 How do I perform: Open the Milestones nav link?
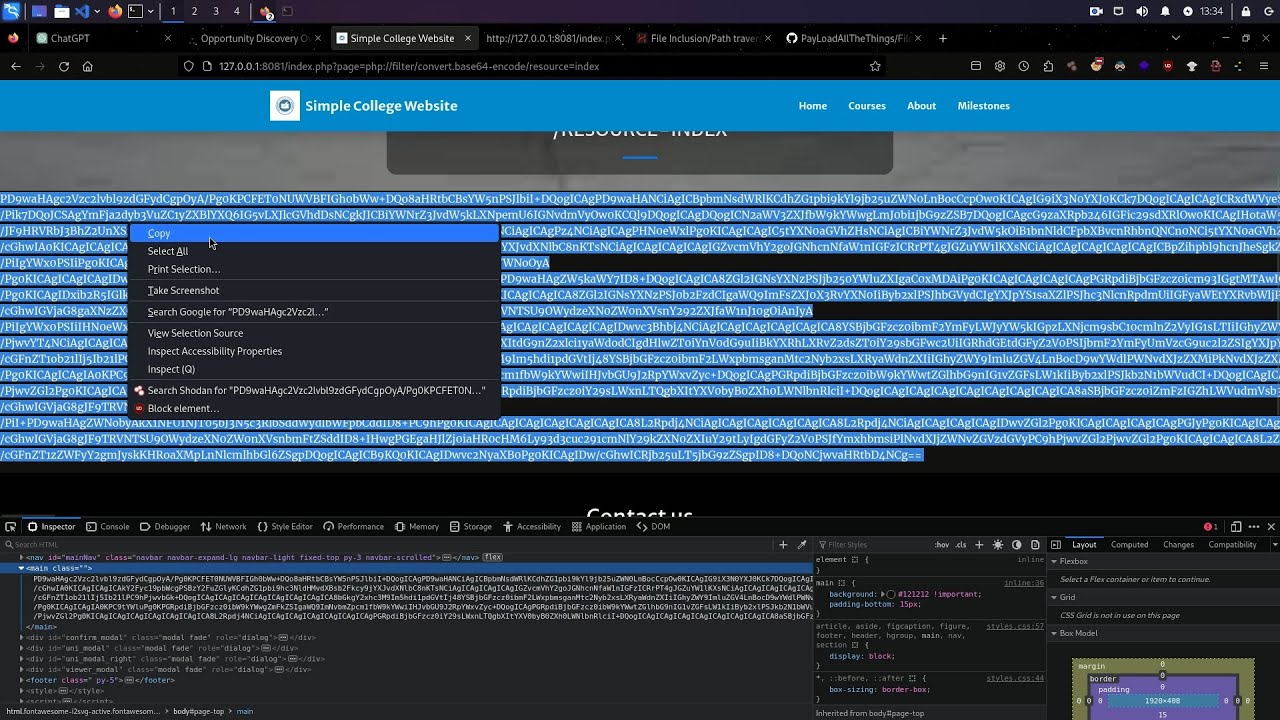point(983,106)
